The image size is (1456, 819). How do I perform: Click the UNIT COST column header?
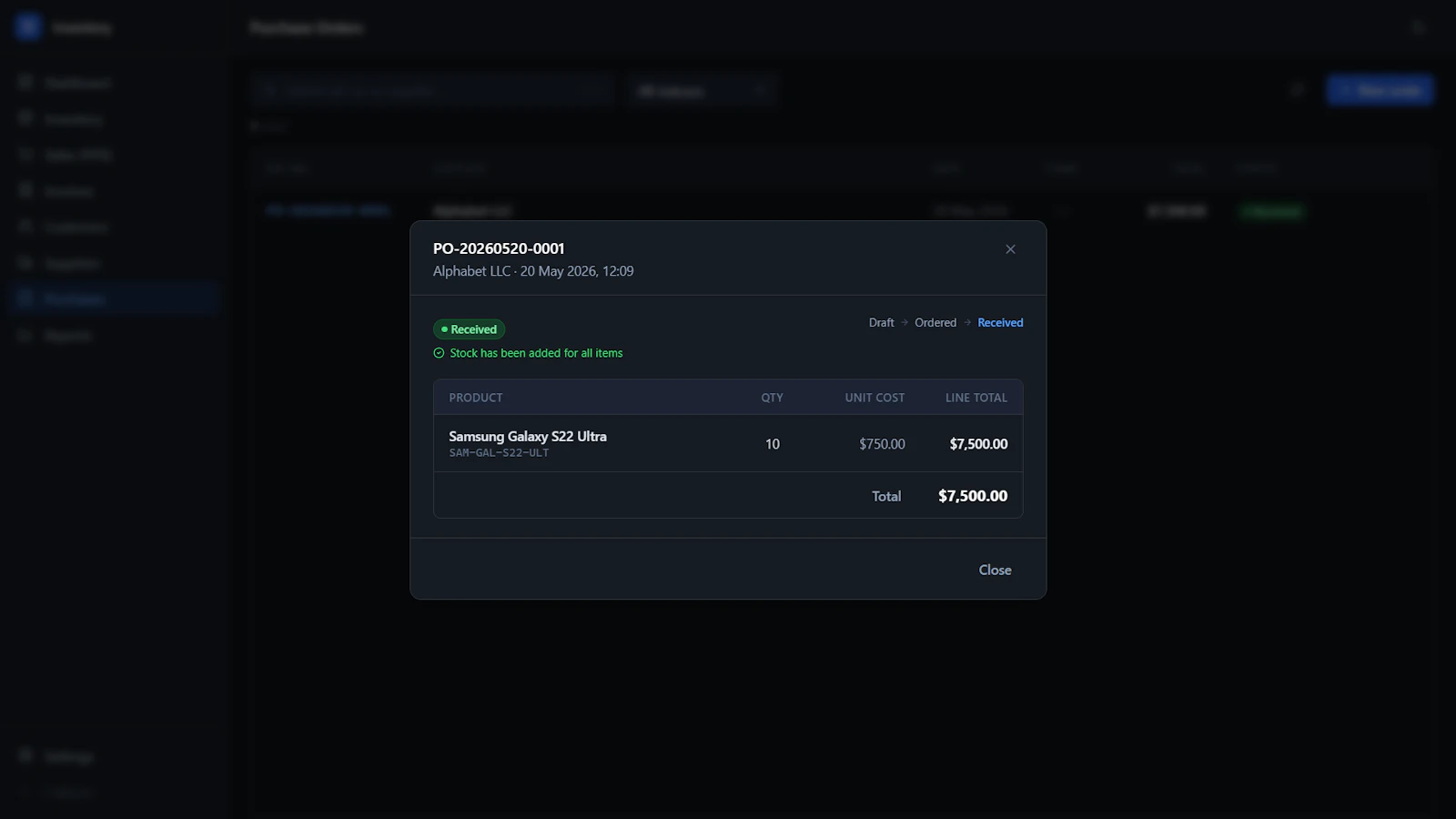(875, 398)
